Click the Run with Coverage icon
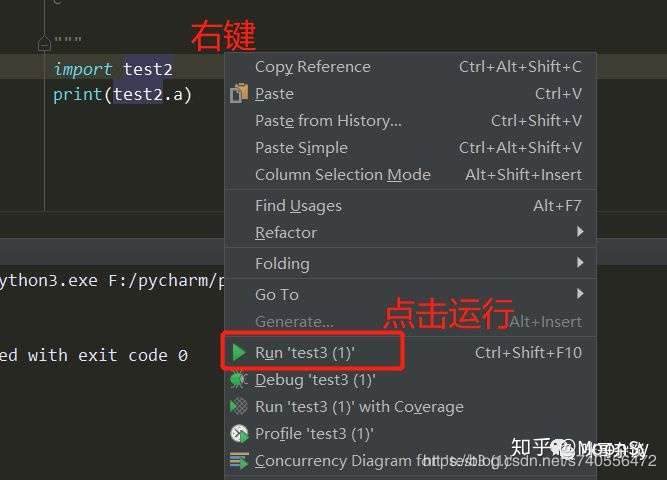The width and height of the screenshot is (667, 480). coord(239,407)
